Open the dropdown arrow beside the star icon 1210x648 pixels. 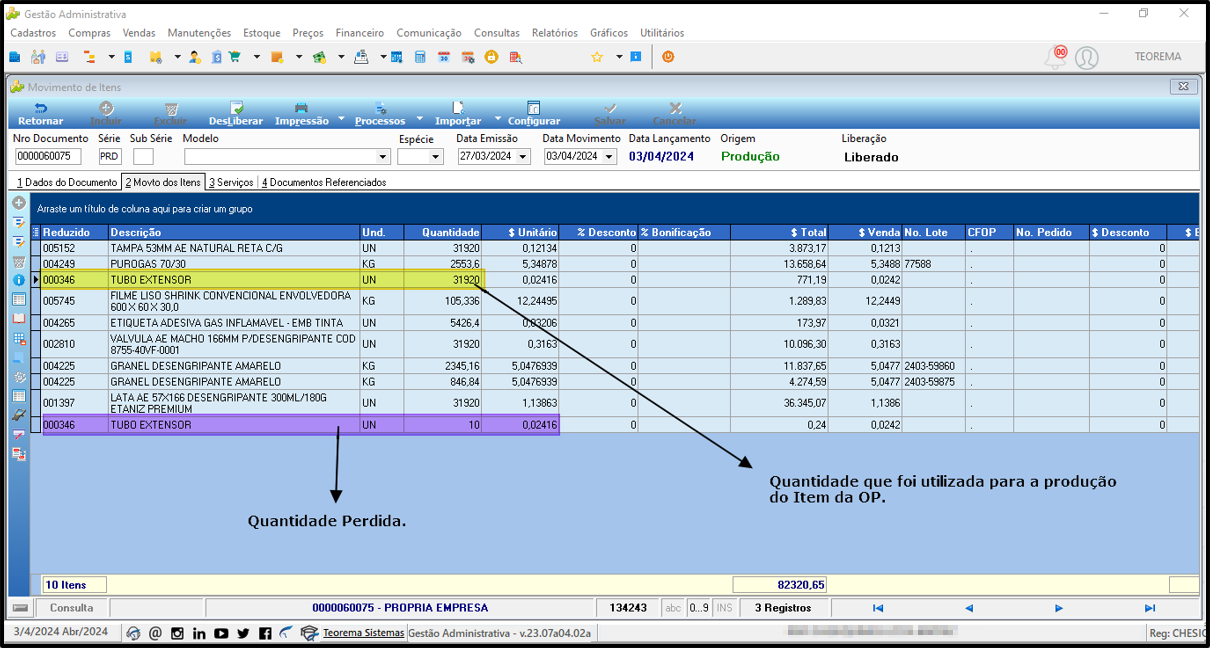pyautogui.click(x=619, y=57)
